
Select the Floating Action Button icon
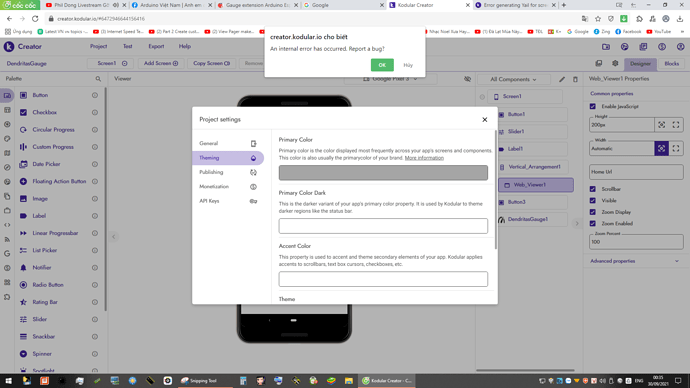pos(23,181)
